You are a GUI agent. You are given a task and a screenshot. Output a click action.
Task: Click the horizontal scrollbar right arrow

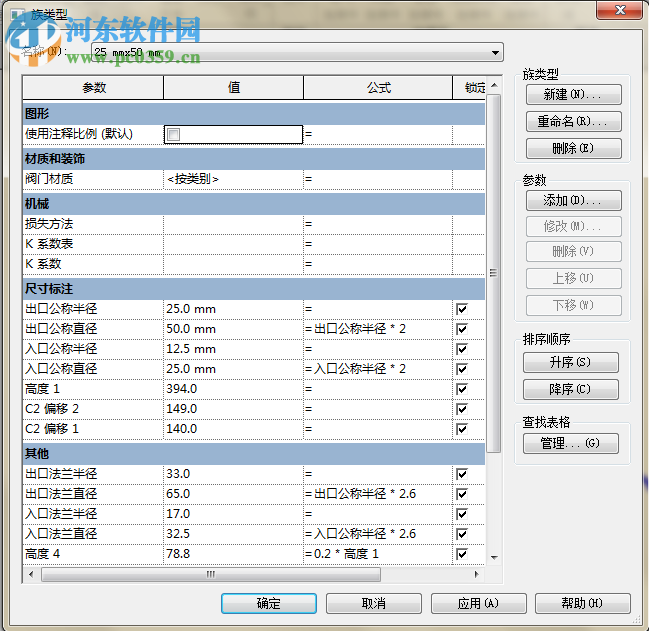tap(477, 574)
